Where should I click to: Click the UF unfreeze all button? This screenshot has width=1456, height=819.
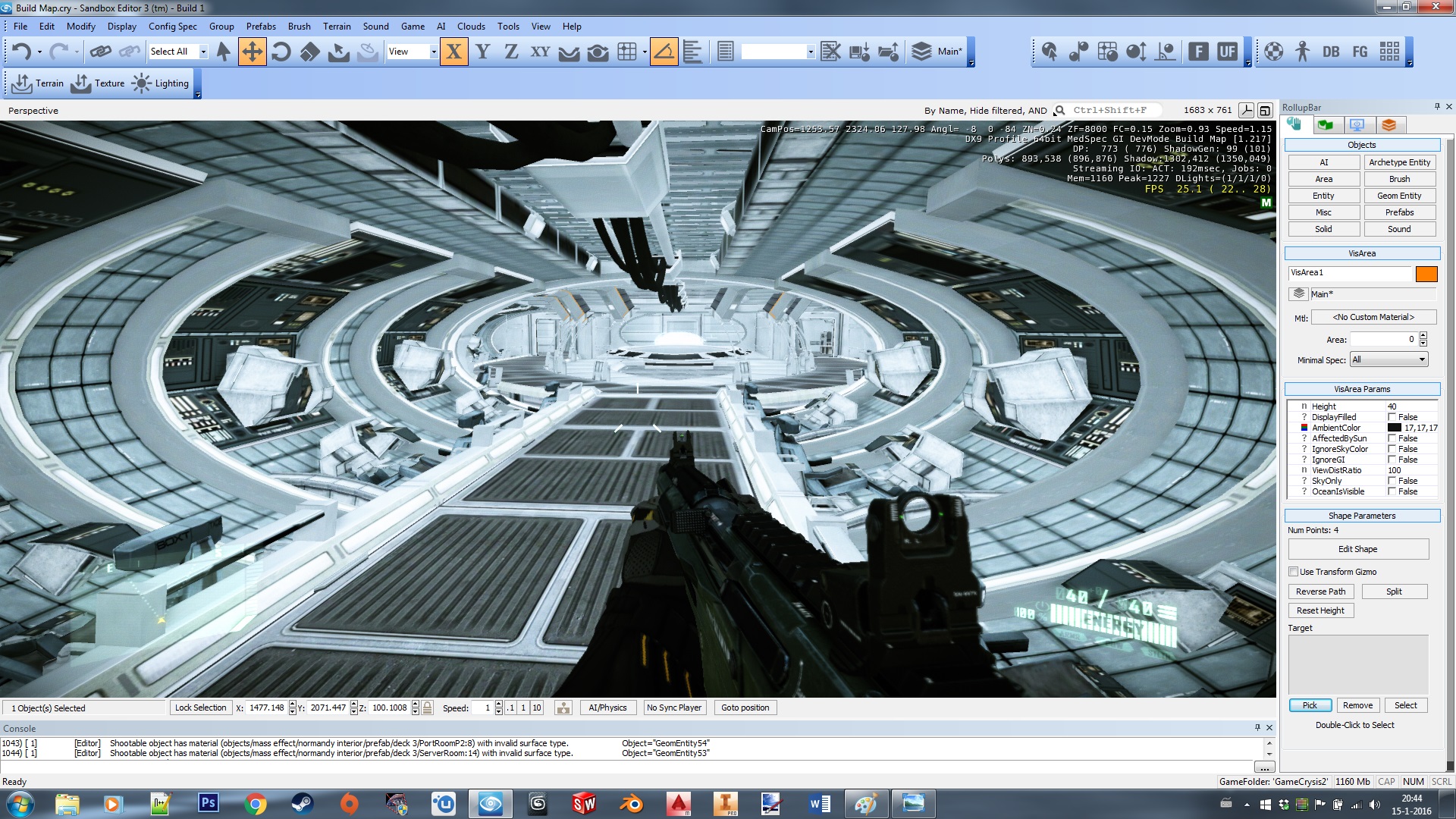1227,52
